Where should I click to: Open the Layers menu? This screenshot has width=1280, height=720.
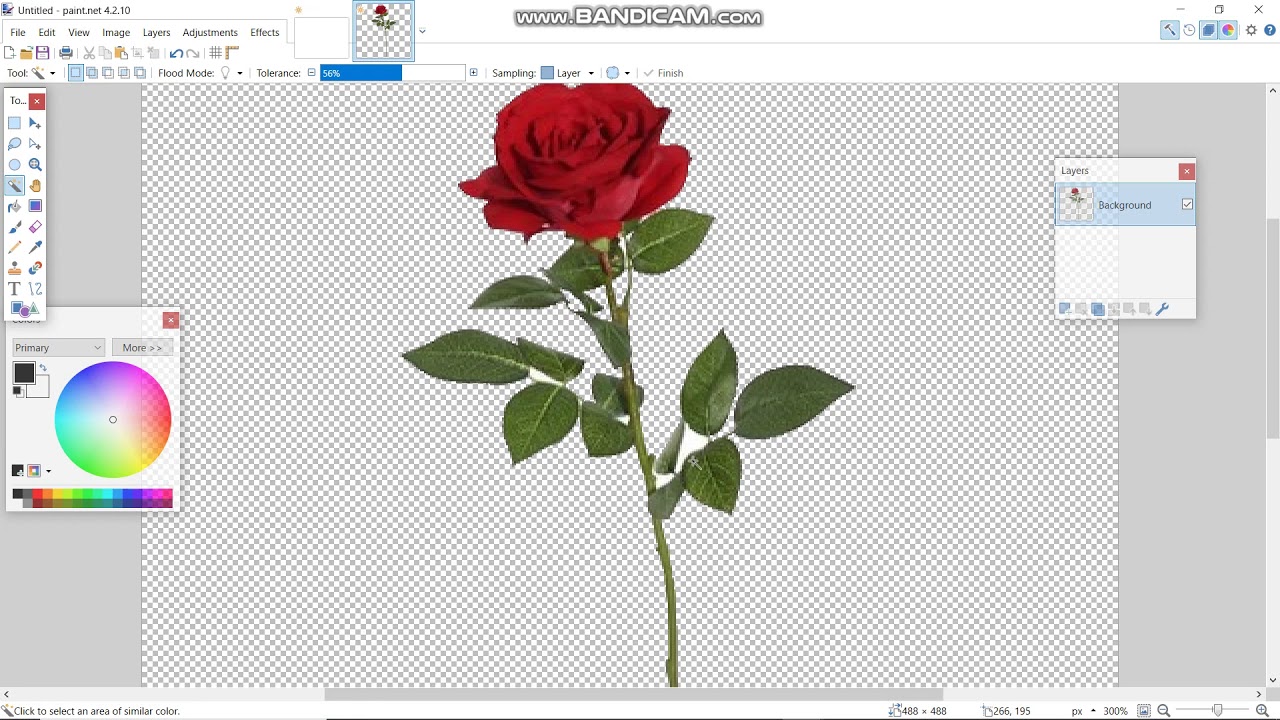pyautogui.click(x=156, y=32)
